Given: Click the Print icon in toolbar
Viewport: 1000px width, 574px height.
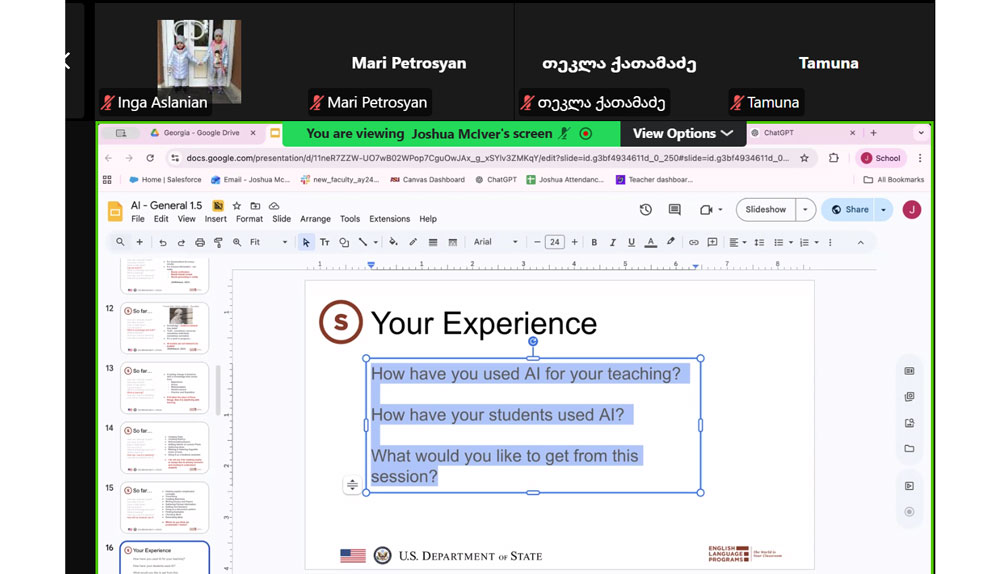Looking at the screenshot, I should [200, 242].
